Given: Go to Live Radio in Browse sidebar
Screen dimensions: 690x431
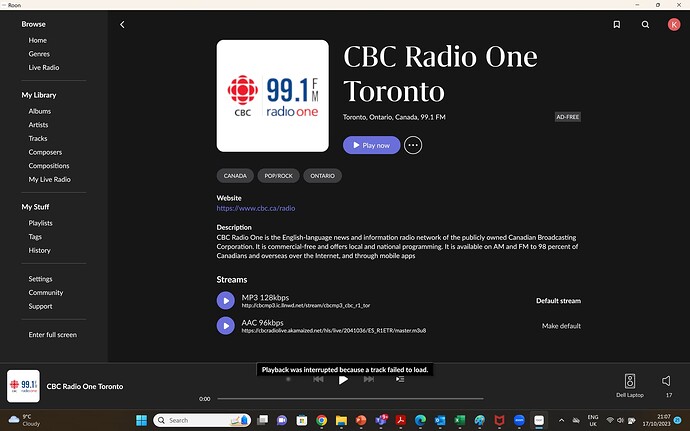Looking at the screenshot, I should point(43,67).
